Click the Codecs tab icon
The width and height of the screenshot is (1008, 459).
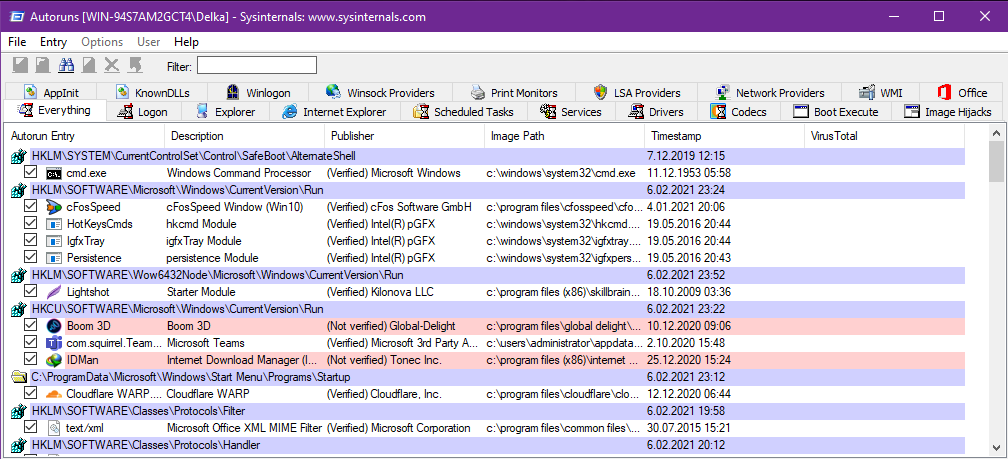click(x=718, y=112)
